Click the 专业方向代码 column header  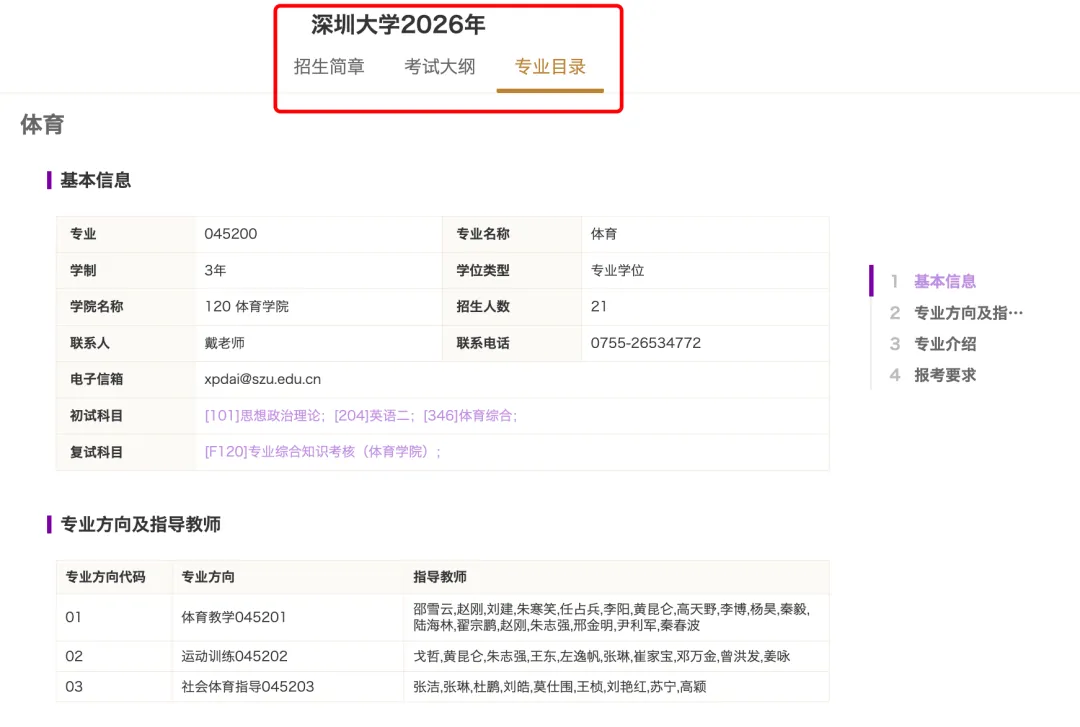(x=105, y=577)
